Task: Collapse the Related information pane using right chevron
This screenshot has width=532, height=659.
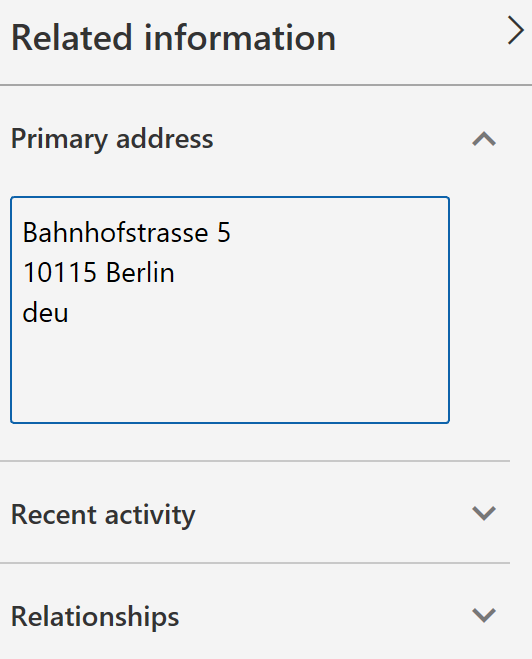Action: [x=516, y=31]
